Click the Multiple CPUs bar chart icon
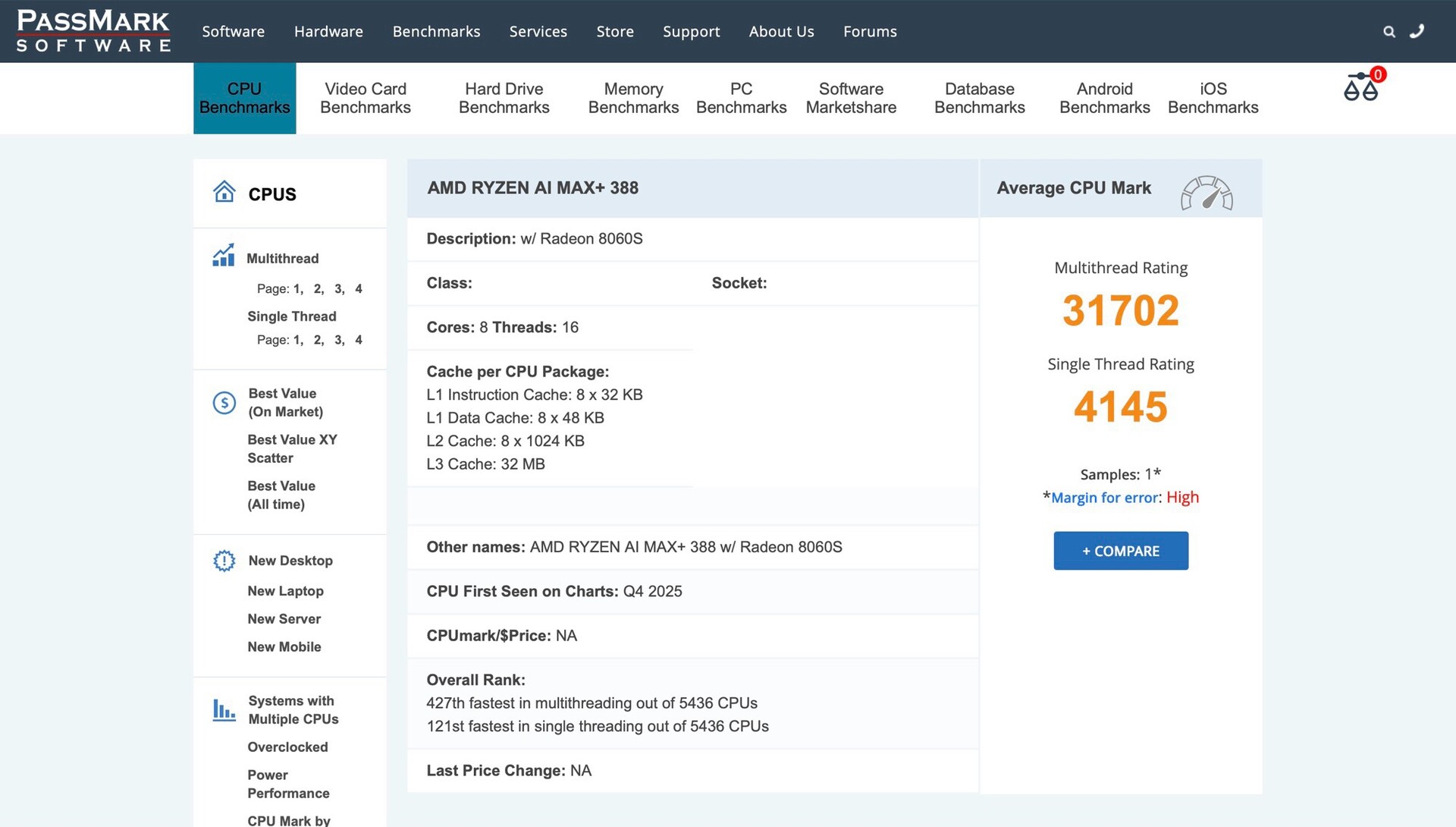The height and width of the screenshot is (827, 1456). 224,710
